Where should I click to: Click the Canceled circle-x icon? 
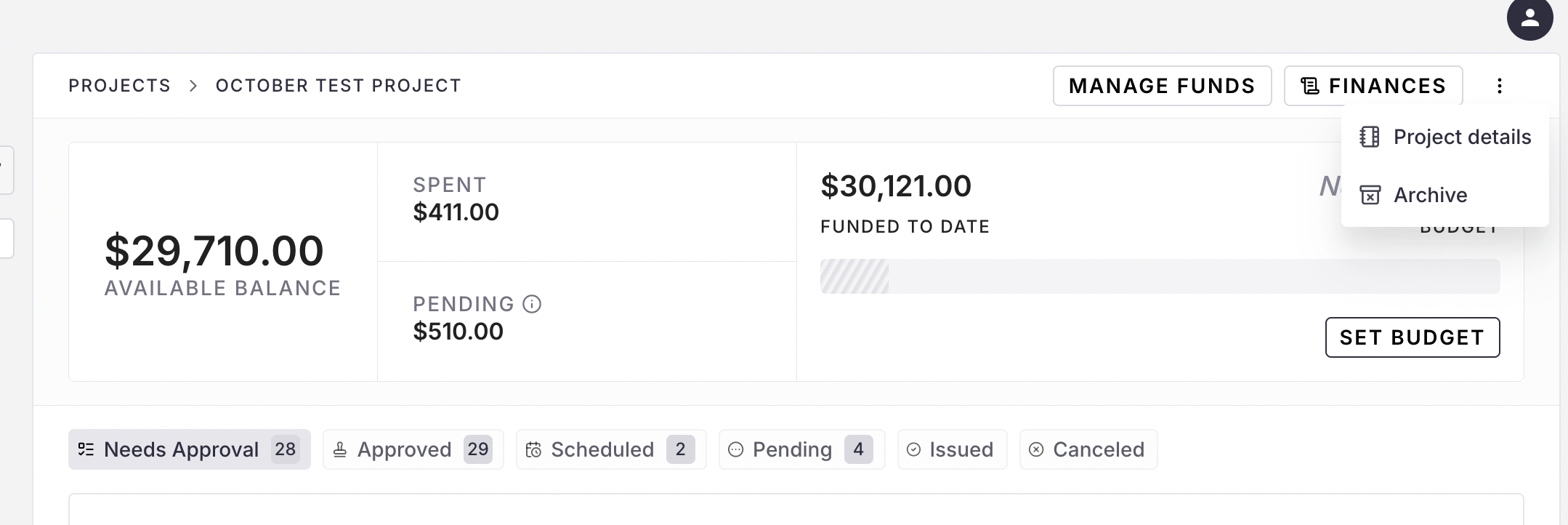pos(1036,449)
